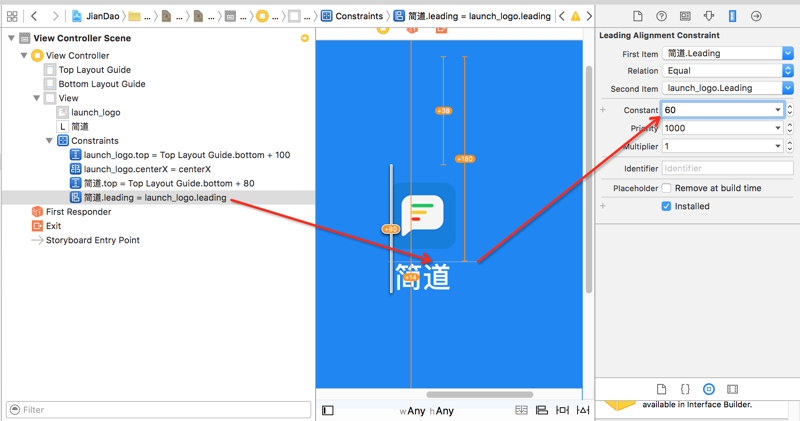This screenshot has height=421, width=800.
Task: Collapse the View Controller Scene
Action: click(11, 38)
